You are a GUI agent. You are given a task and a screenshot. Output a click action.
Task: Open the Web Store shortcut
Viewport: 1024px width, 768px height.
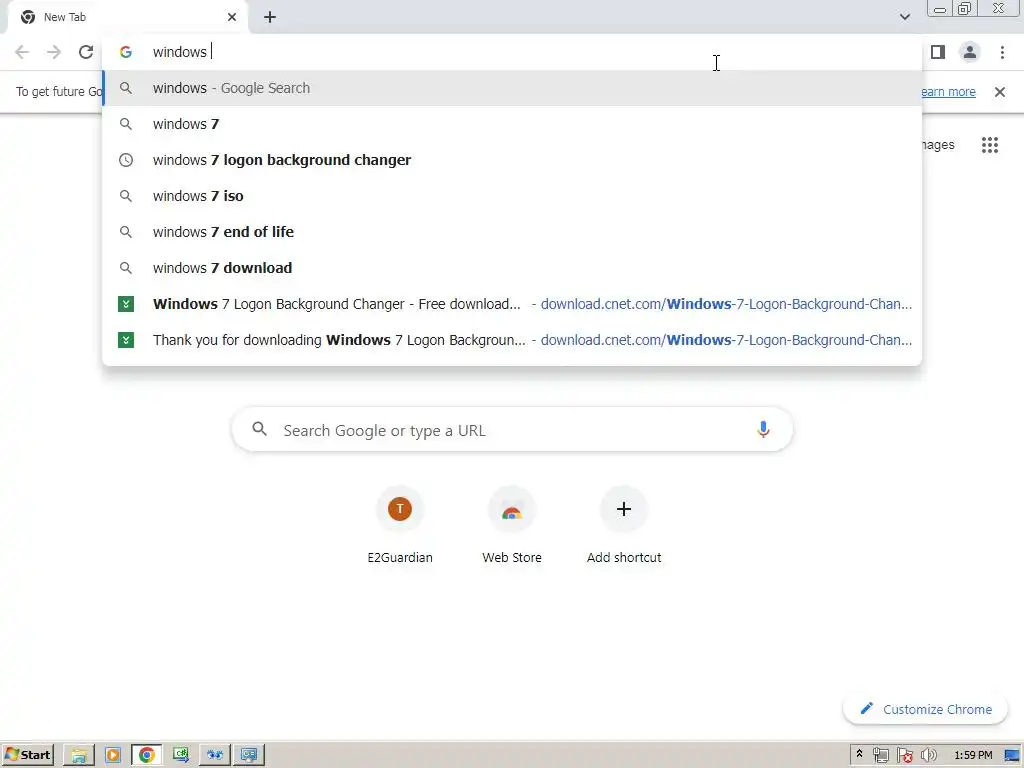point(512,525)
